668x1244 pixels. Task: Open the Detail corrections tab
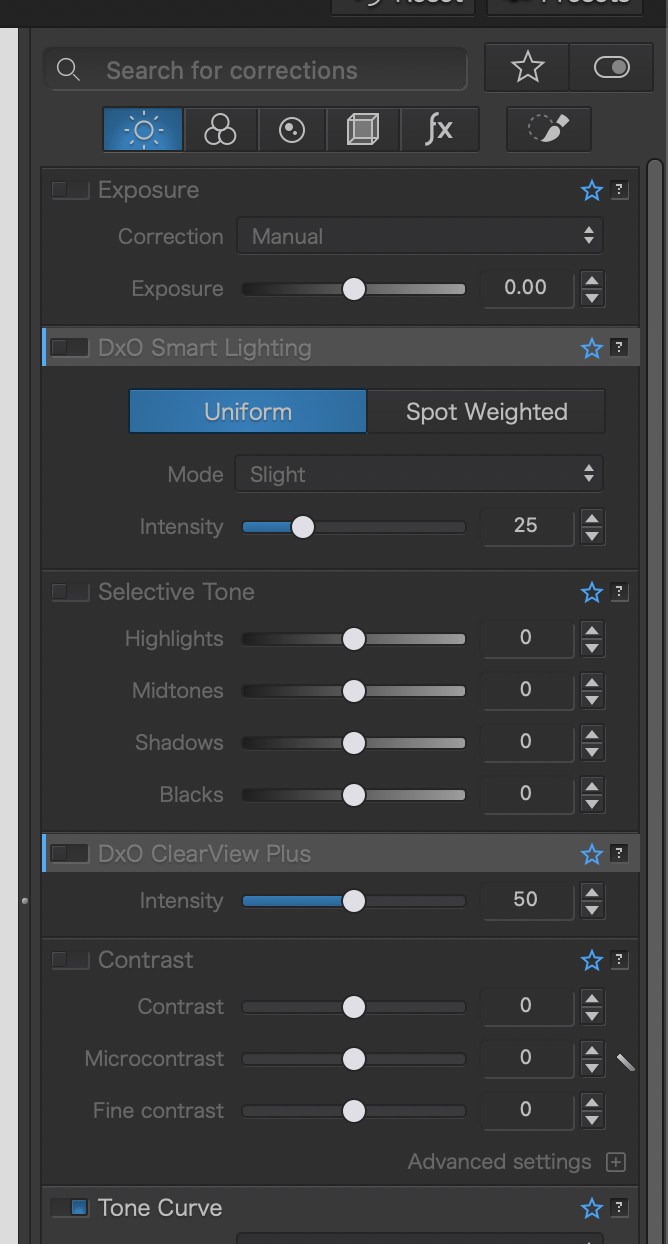point(292,130)
